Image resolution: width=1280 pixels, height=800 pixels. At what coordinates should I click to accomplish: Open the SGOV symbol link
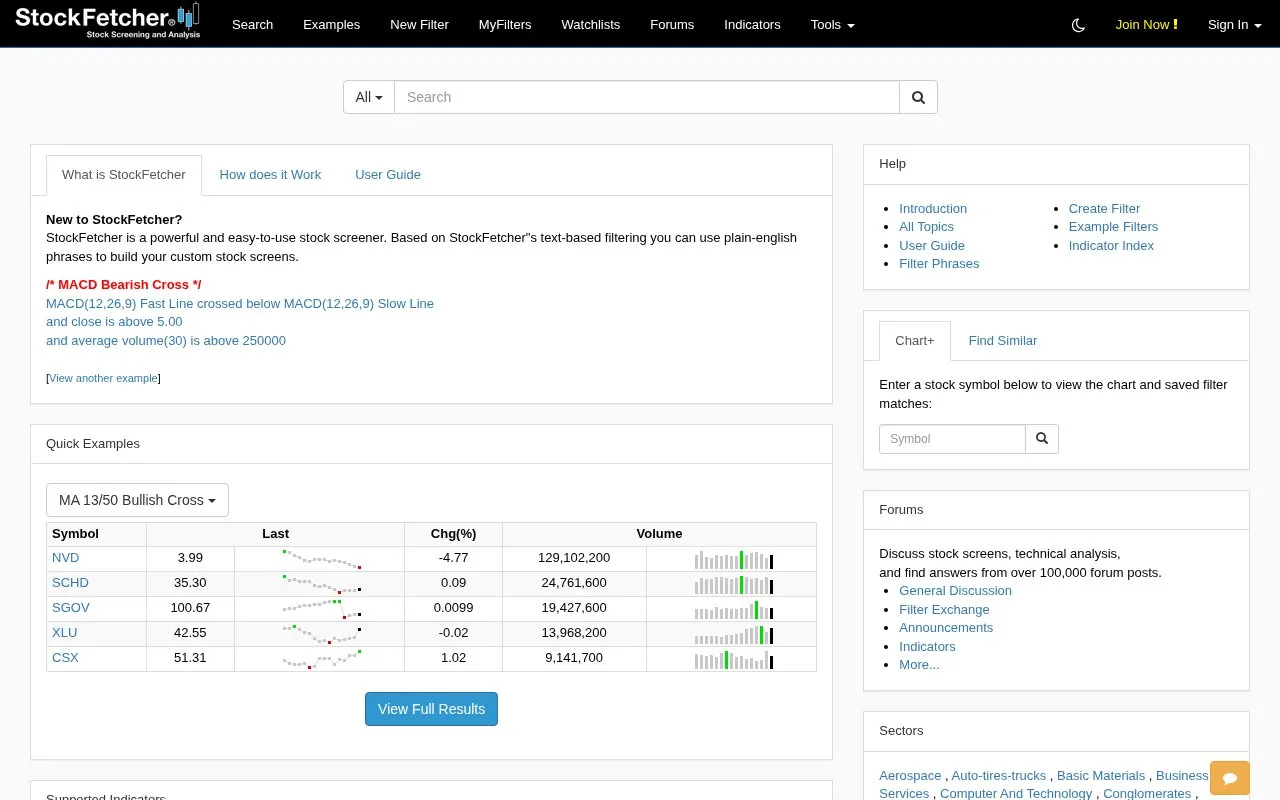pos(71,608)
